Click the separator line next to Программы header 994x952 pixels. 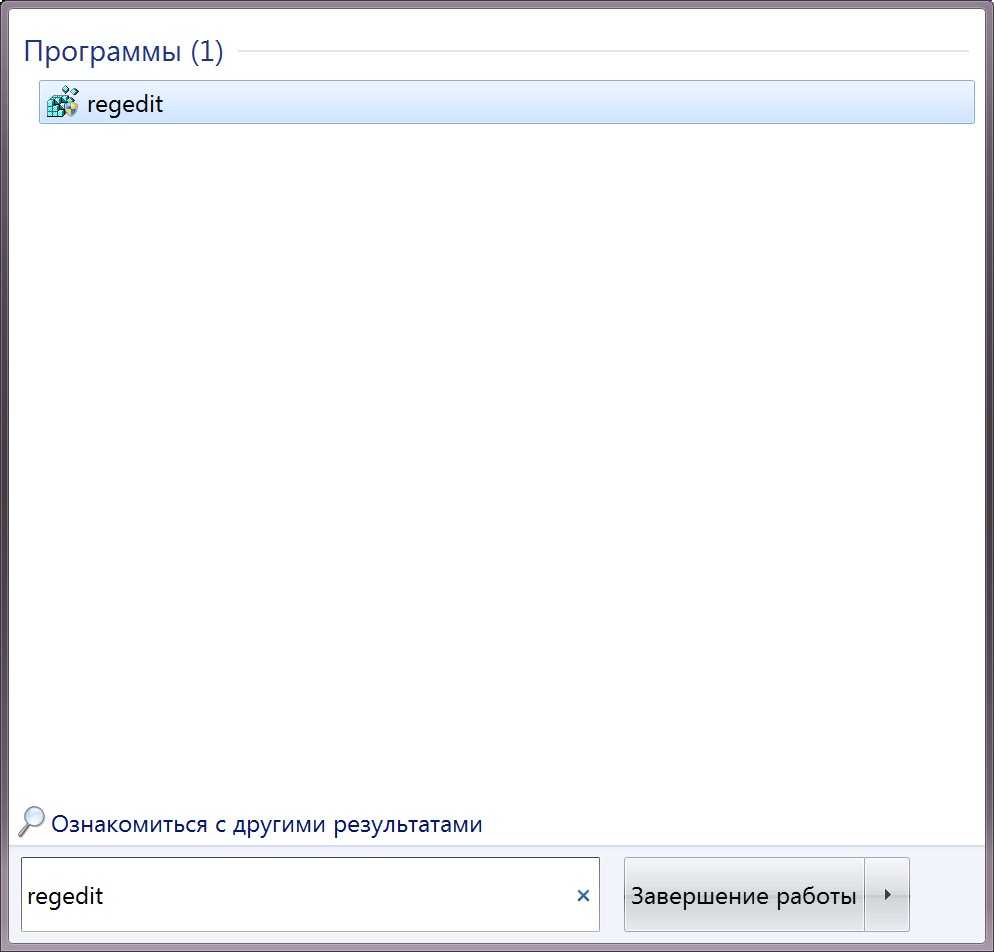[600, 51]
